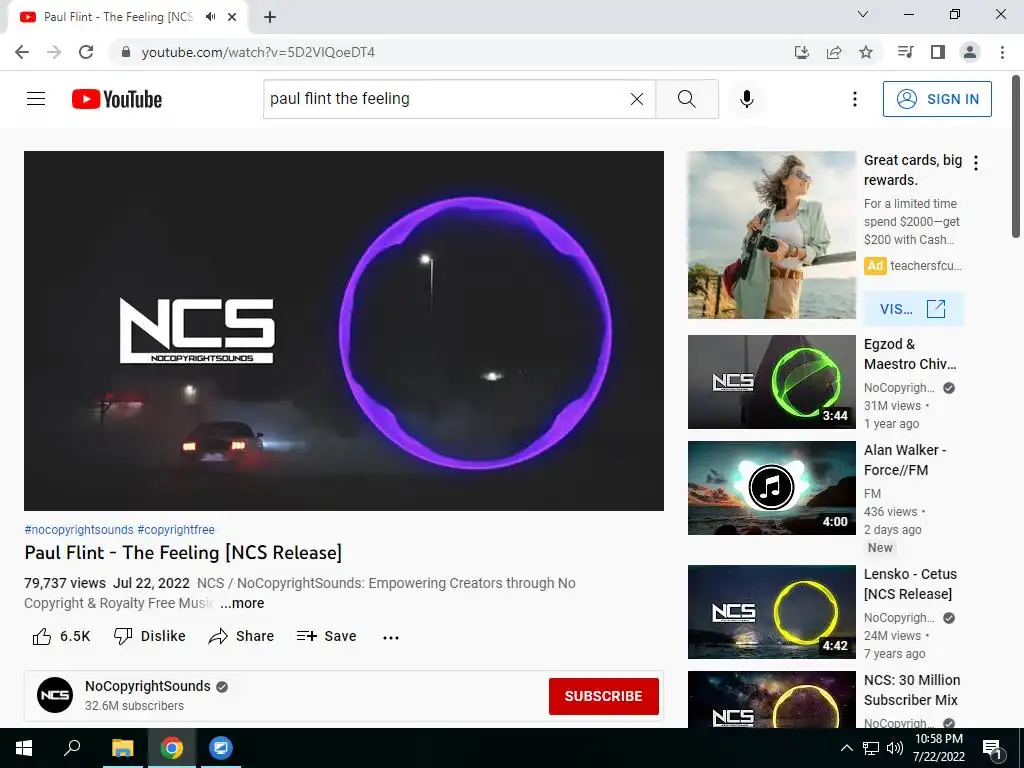
Task: Save video to a playlist
Action: pos(327,636)
